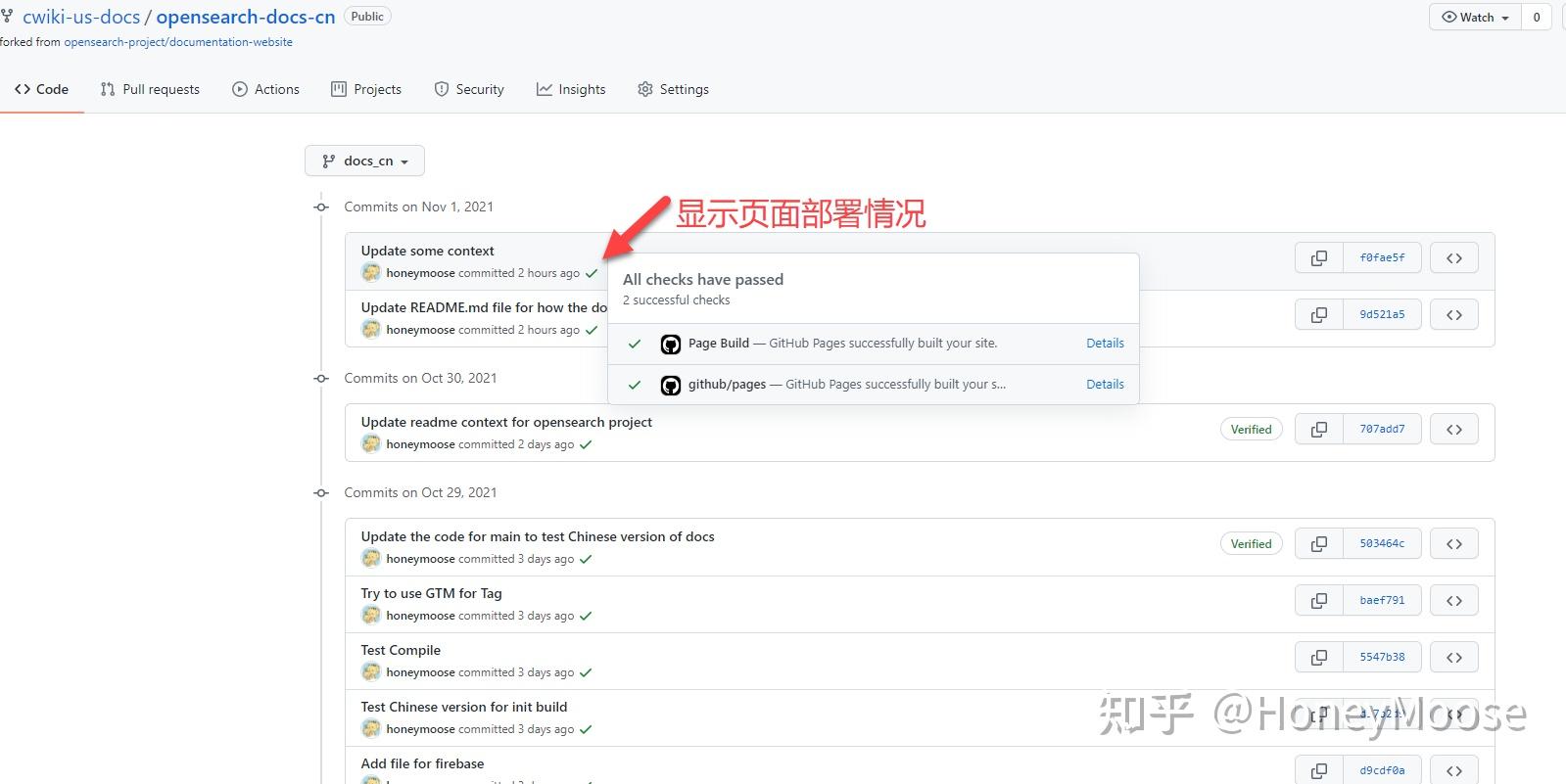Screen dimensions: 1566x784
Task: Open commit hash baef791
Action: 1382,601
